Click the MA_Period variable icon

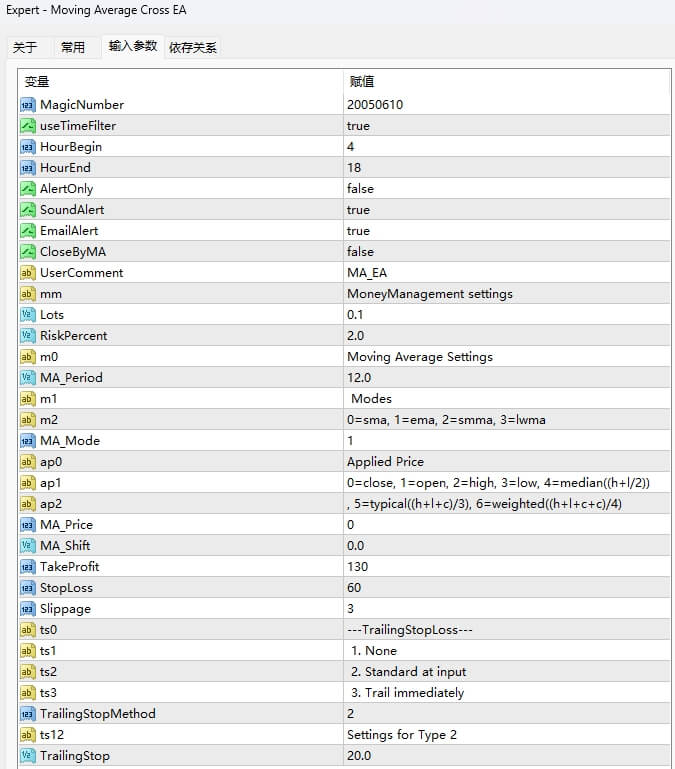coord(28,378)
